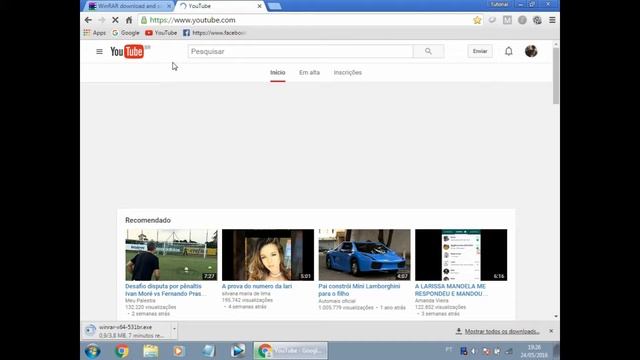Open the browser home page icon

[x=129, y=20]
